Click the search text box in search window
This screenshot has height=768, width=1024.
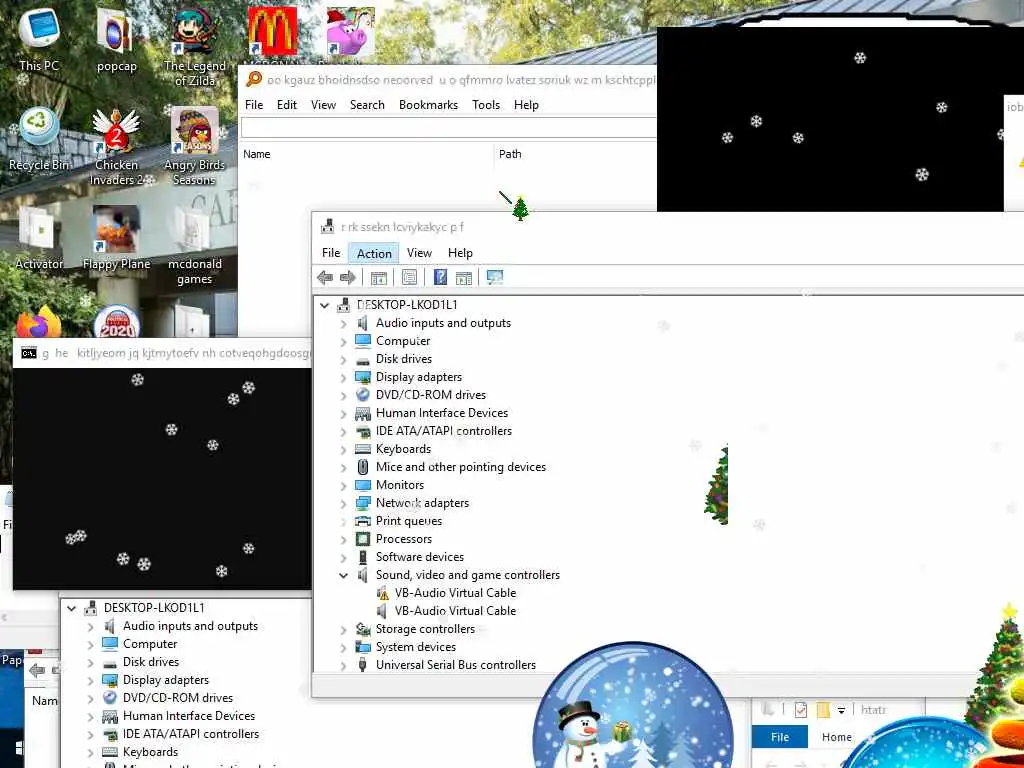[x=449, y=127]
